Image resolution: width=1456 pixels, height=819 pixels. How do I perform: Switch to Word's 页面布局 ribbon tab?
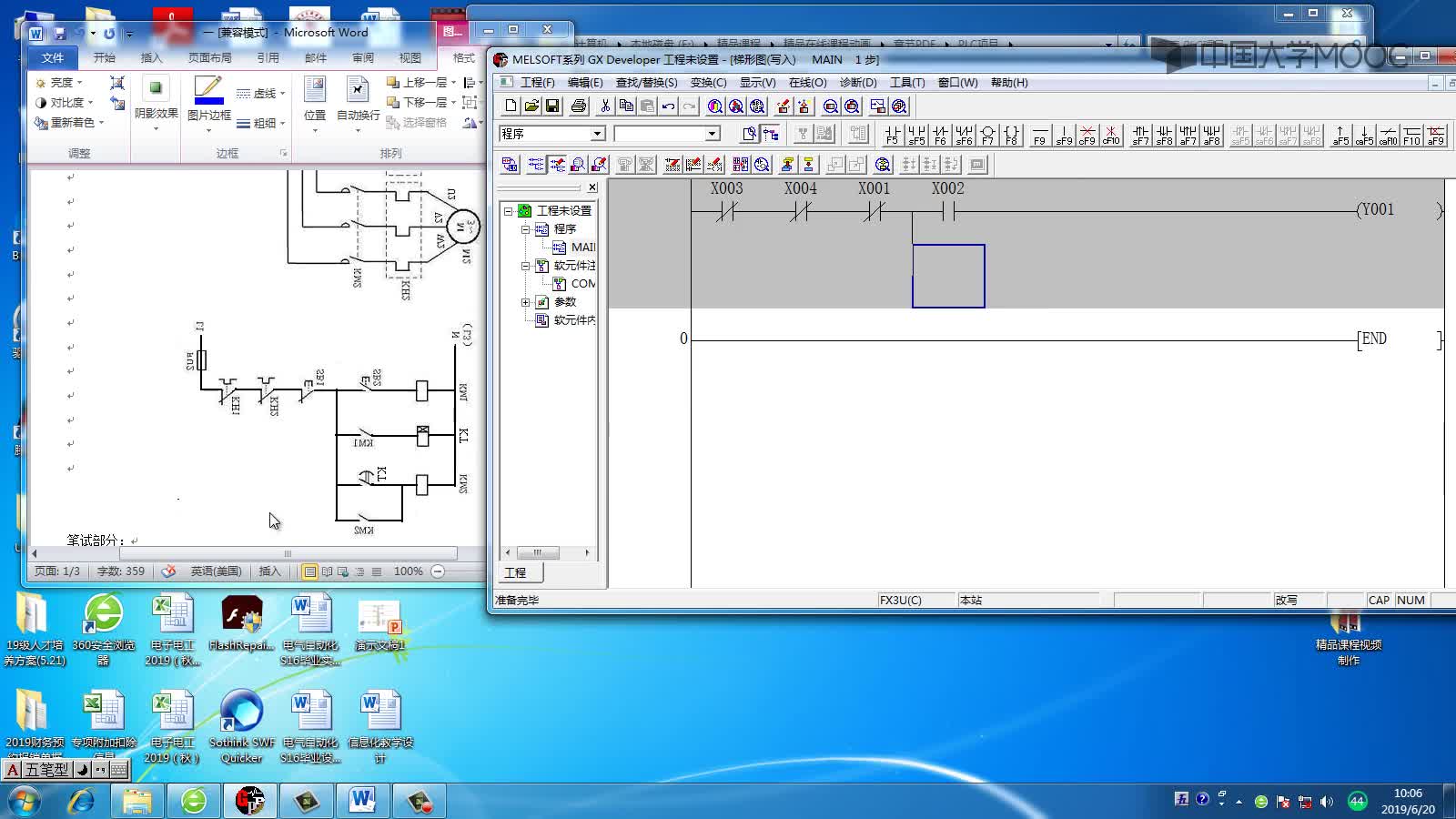(209, 57)
